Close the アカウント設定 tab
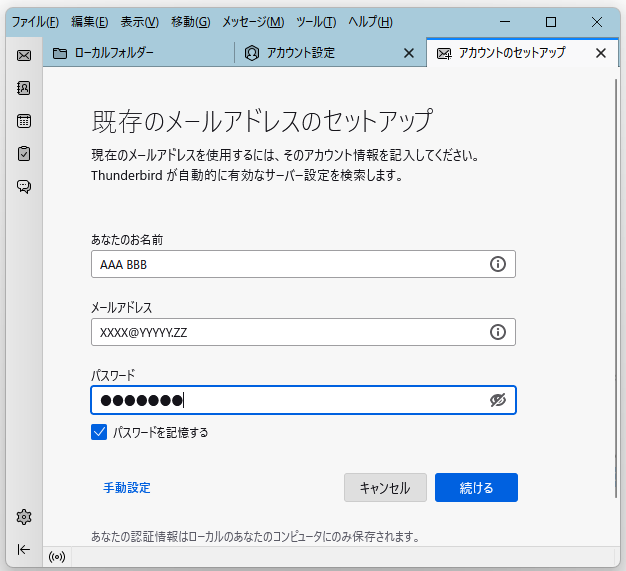This screenshot has width=626, height=571. pos(409,53)
